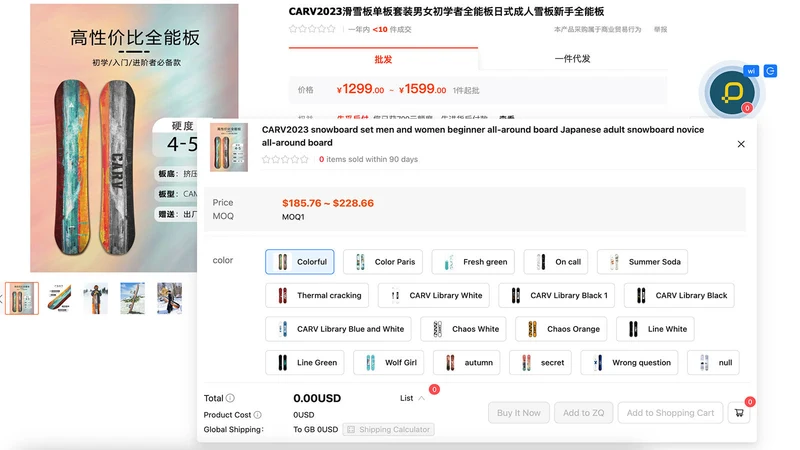Click the 0.00USD total amount

coord(317,398)
